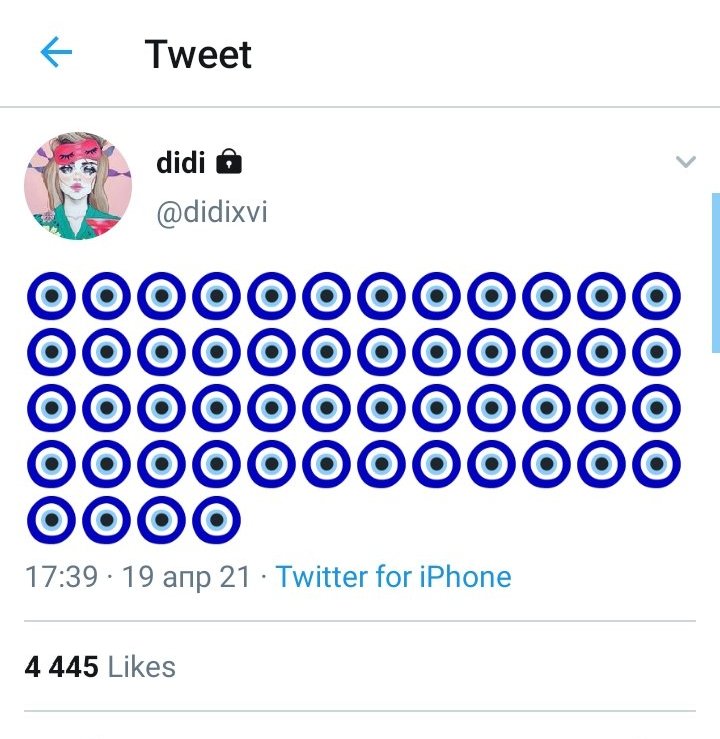Open the didi display name
720x739 pixels.
180,162
